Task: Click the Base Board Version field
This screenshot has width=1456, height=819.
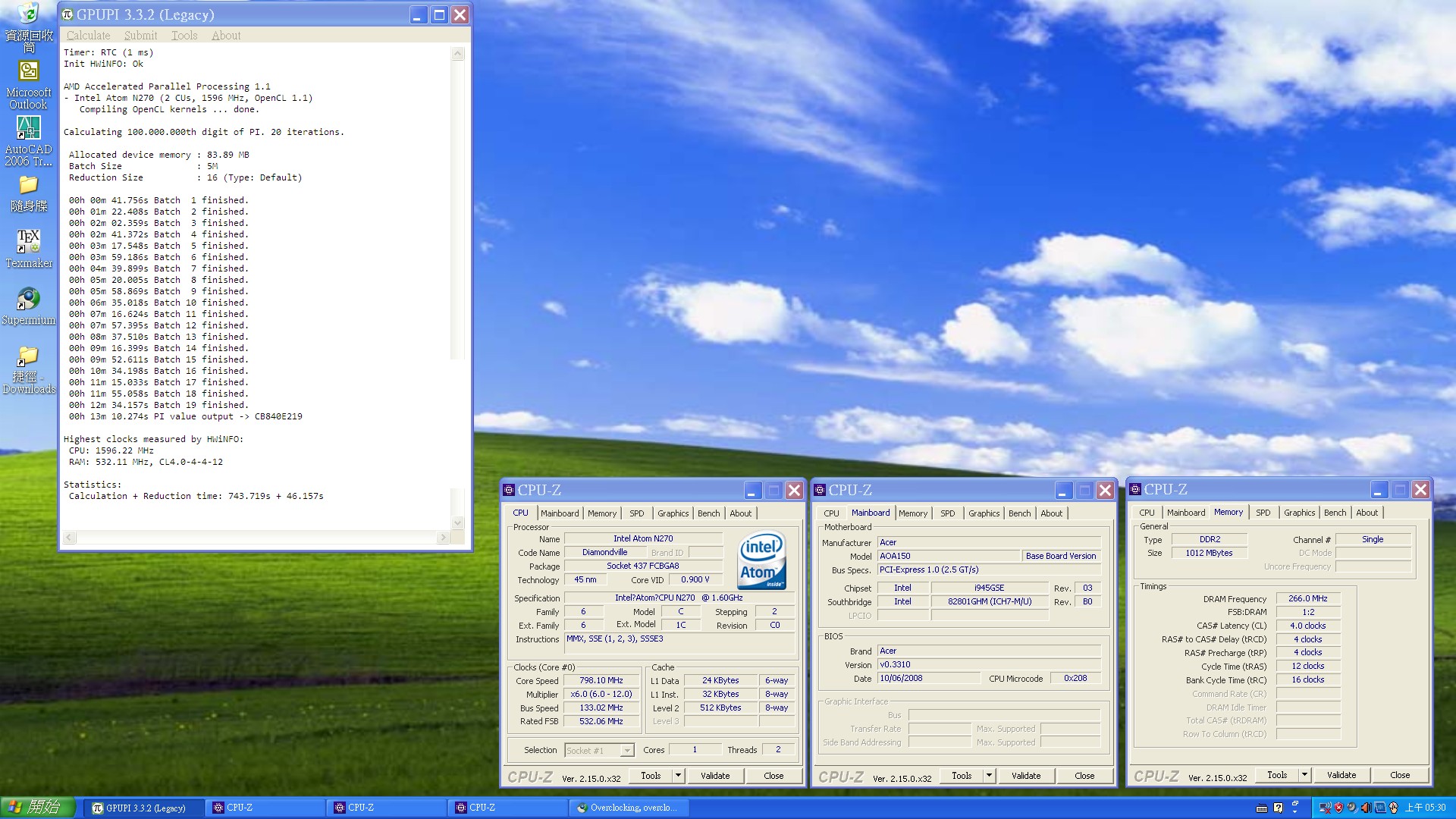Action: (x=1061, y=556)
